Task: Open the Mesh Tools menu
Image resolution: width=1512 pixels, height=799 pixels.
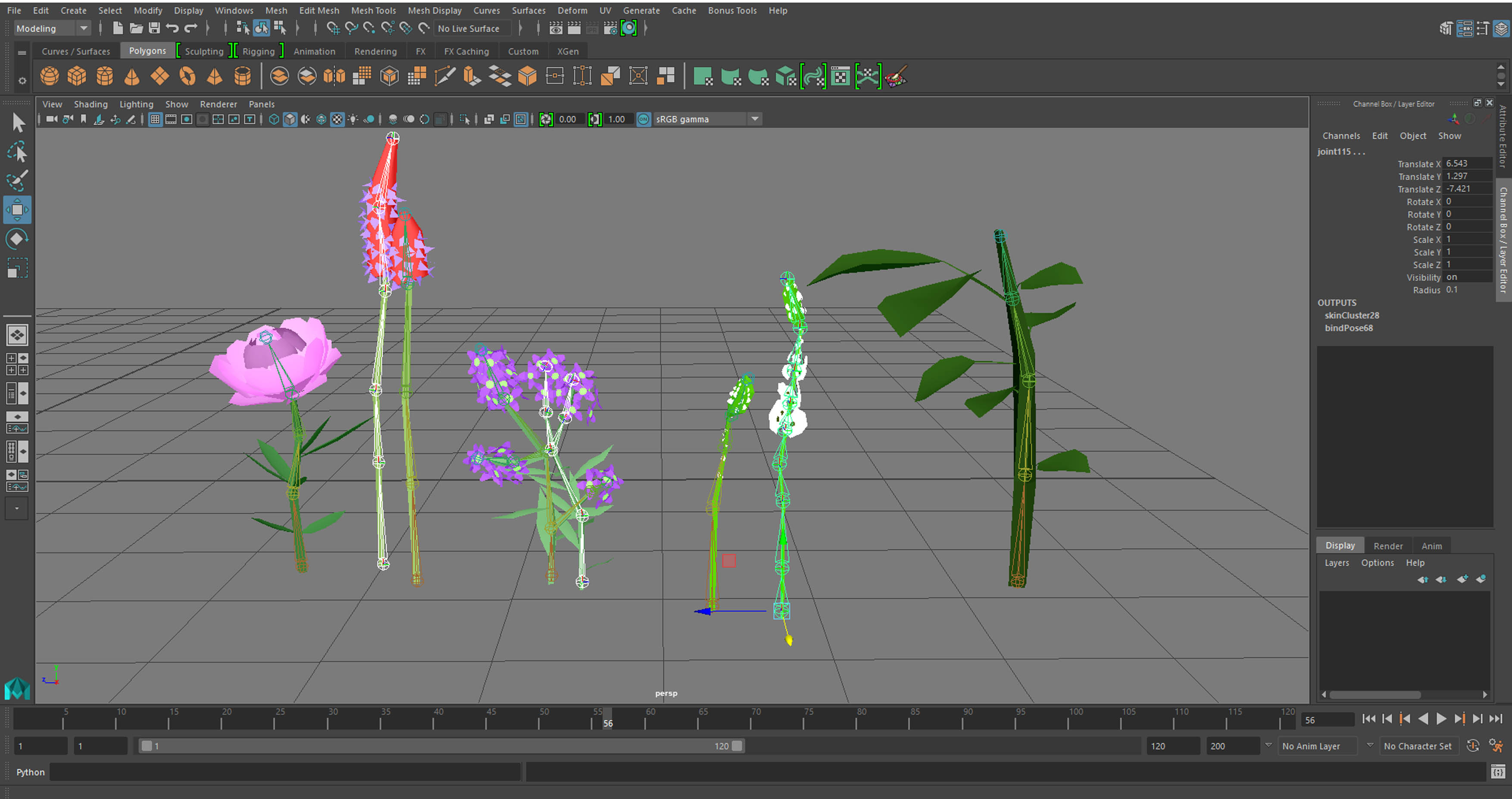Action: (x=373, y=10)
